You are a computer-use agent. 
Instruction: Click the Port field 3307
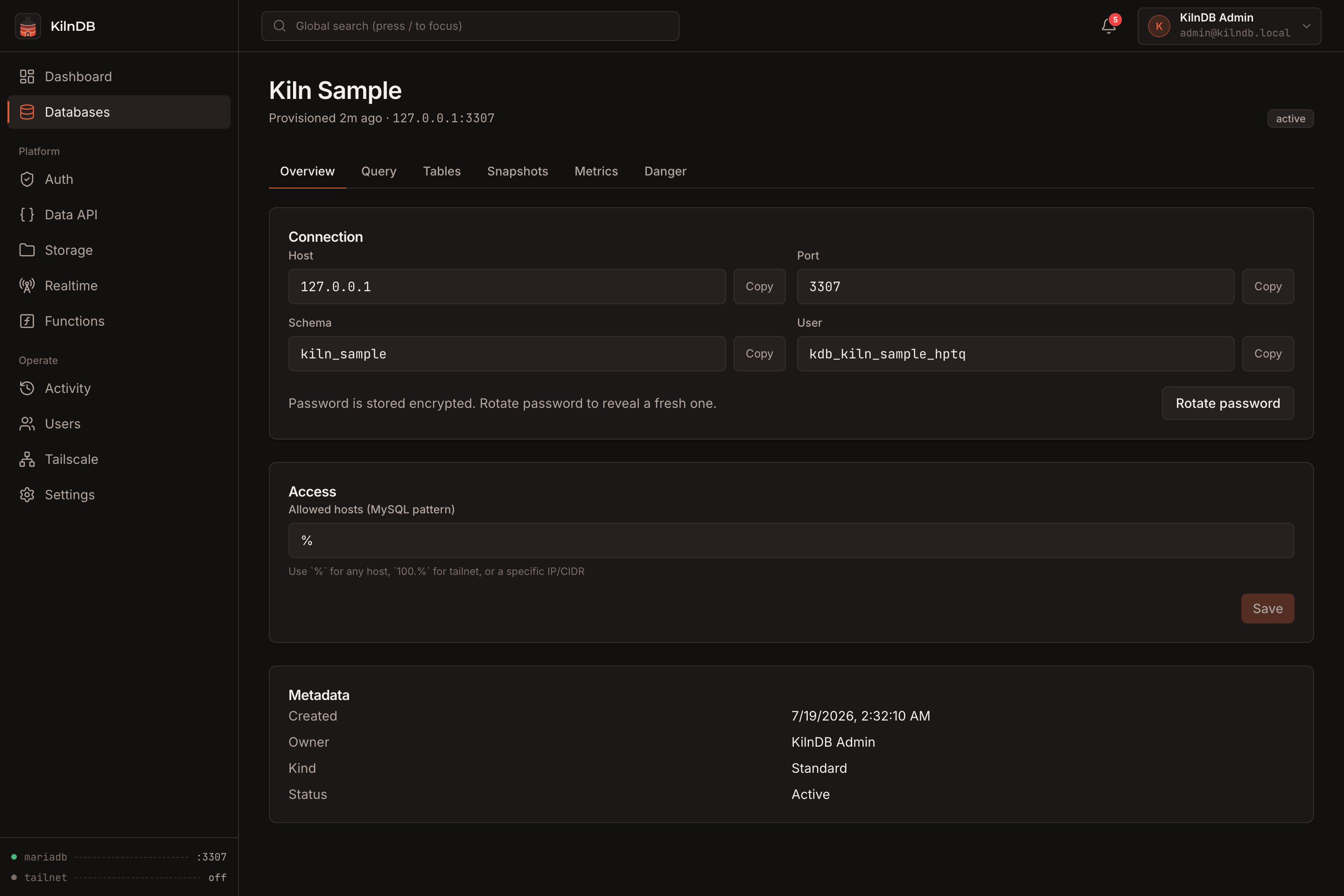(x=1015, y=287)
